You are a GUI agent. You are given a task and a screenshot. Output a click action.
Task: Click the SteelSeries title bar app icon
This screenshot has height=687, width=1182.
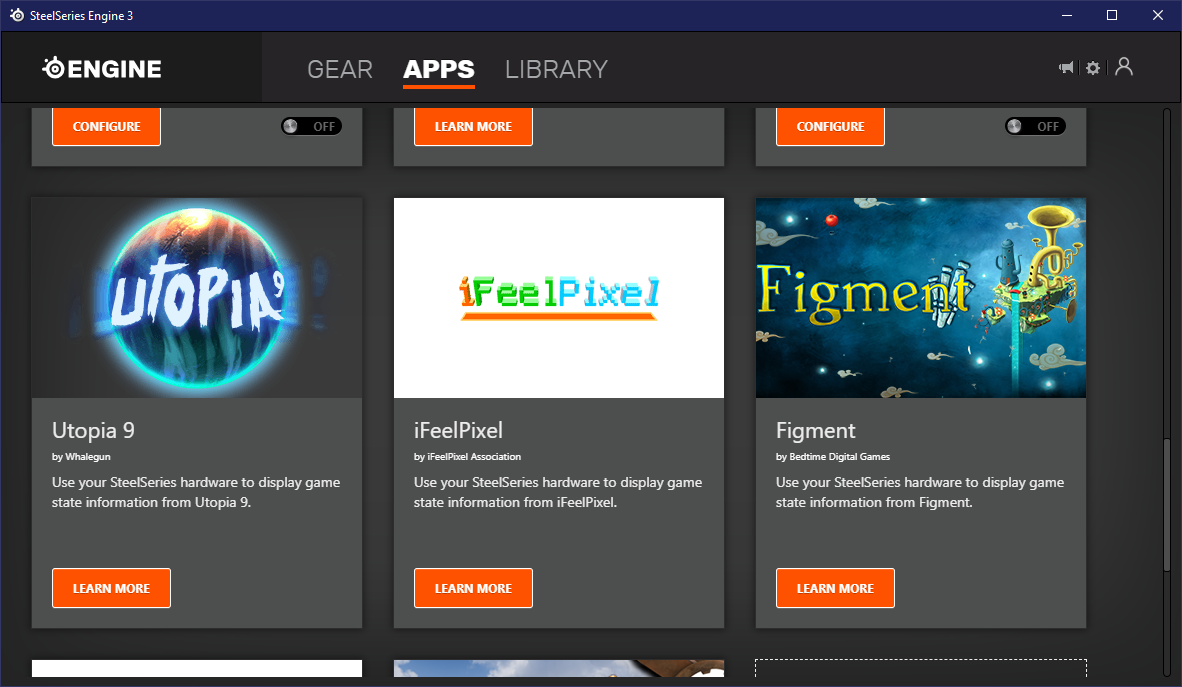pos(17,15)
